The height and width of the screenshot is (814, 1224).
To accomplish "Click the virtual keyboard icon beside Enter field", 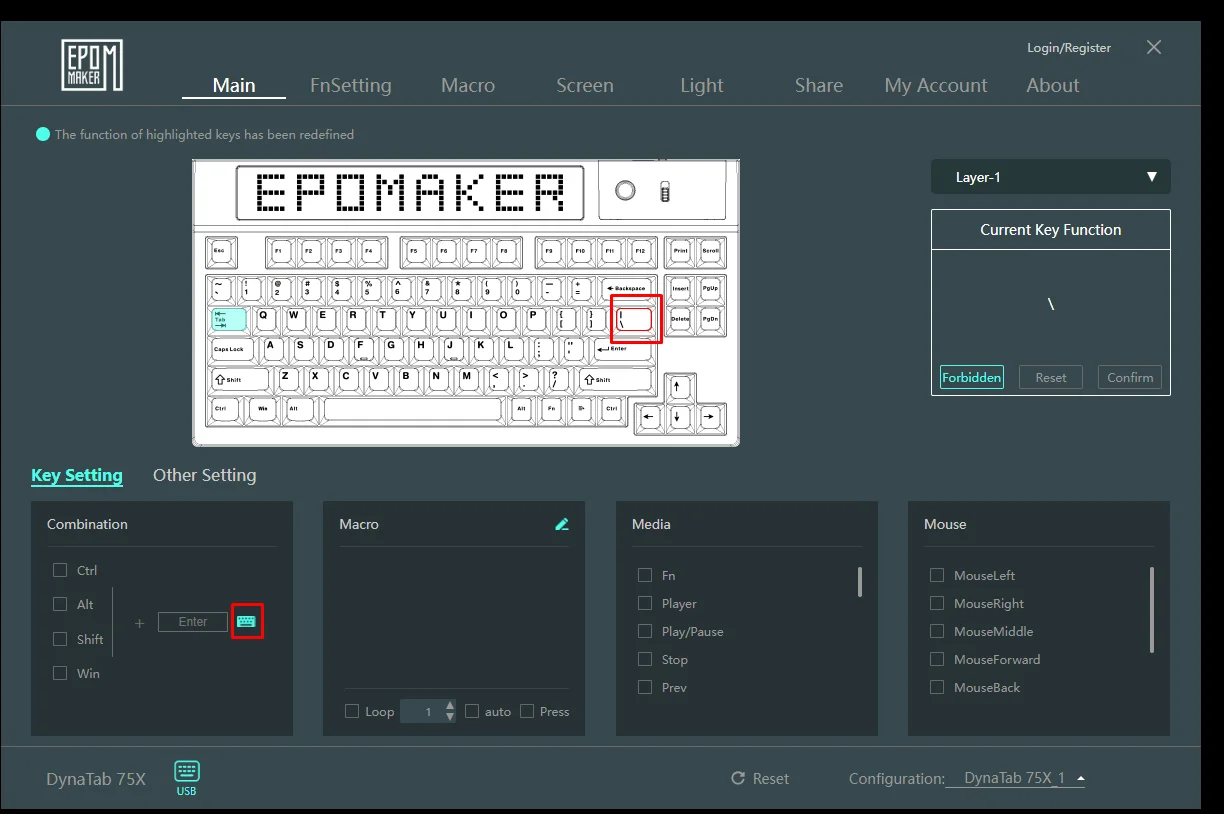I will 246,622.
